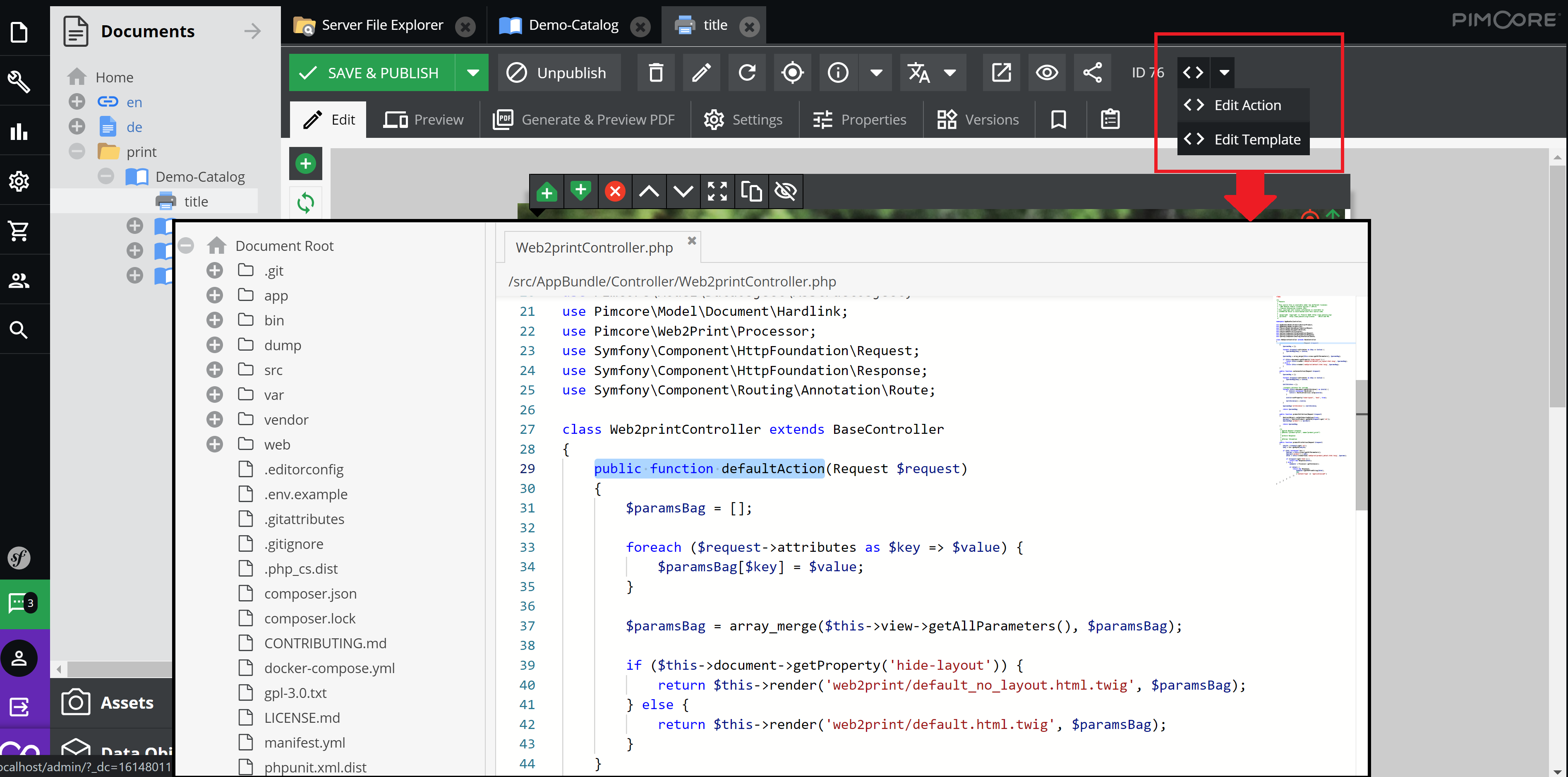Screen dimensions: 1568x777
Task: Click the info circle icon
Action: (x=838, y=72)
